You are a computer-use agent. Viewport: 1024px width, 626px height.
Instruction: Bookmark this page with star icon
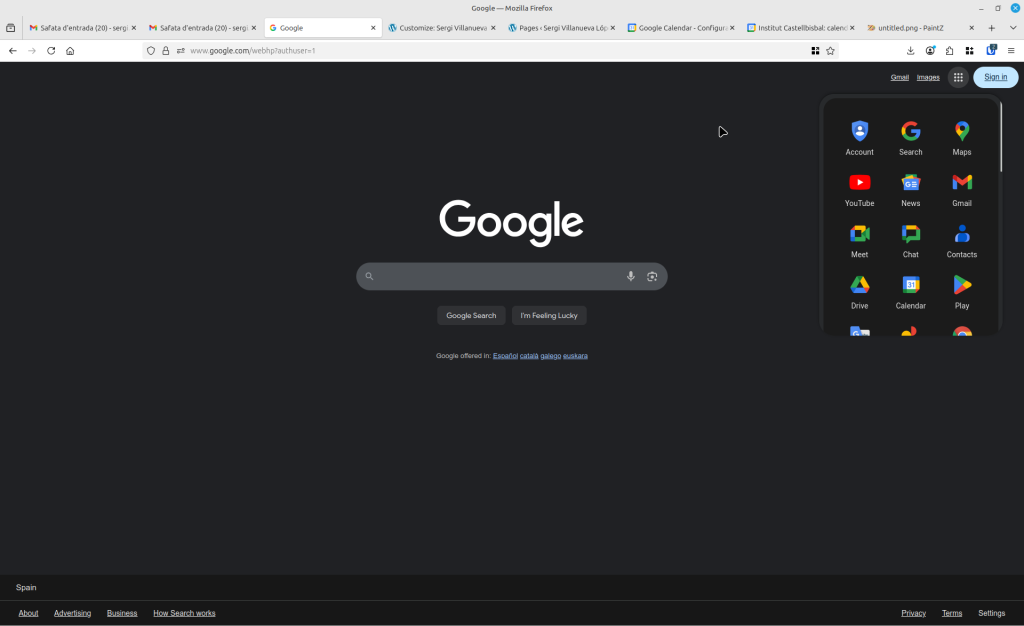tap(830, 50)
